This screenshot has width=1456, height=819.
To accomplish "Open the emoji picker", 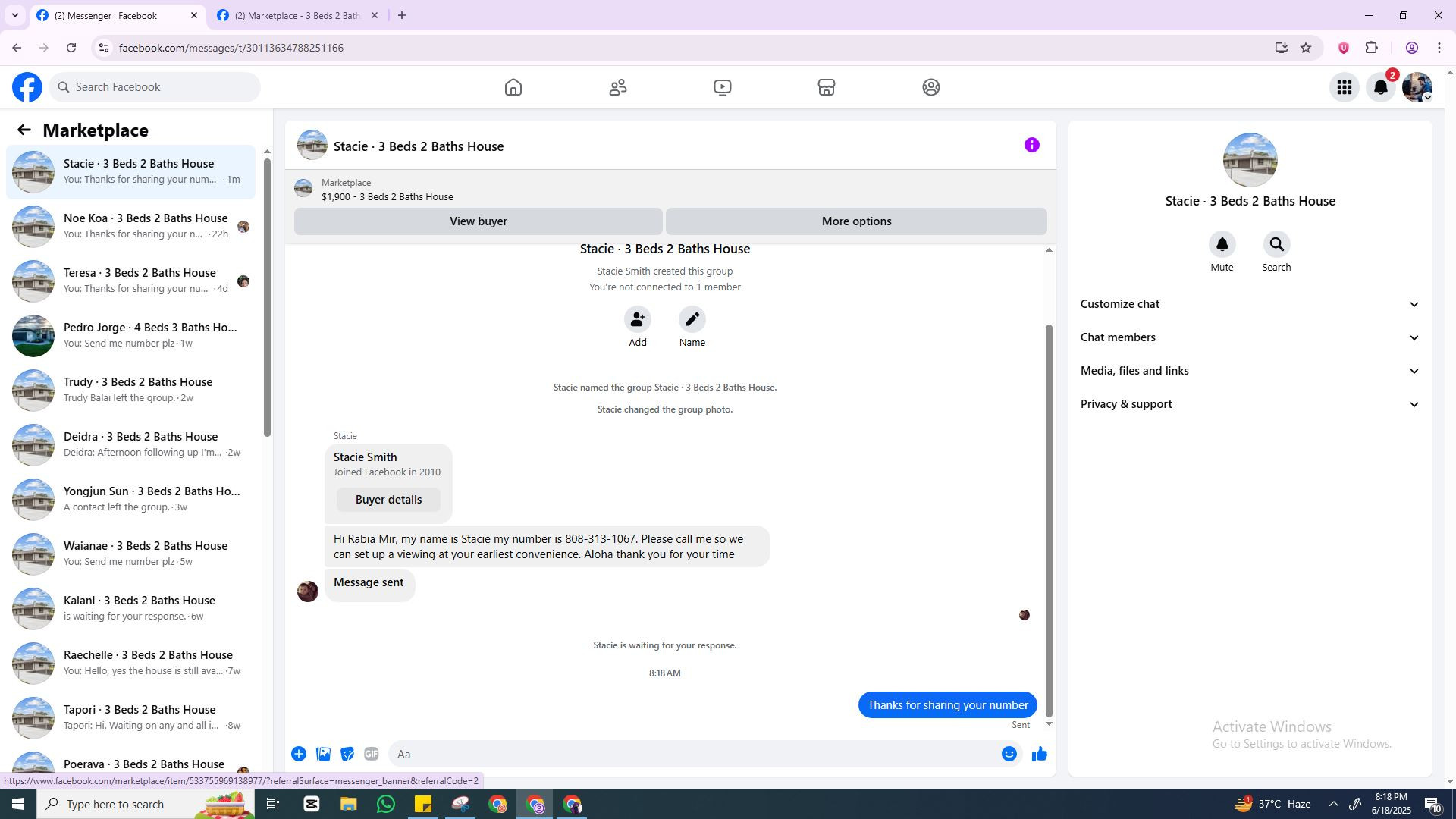I will pos(1009,754).
